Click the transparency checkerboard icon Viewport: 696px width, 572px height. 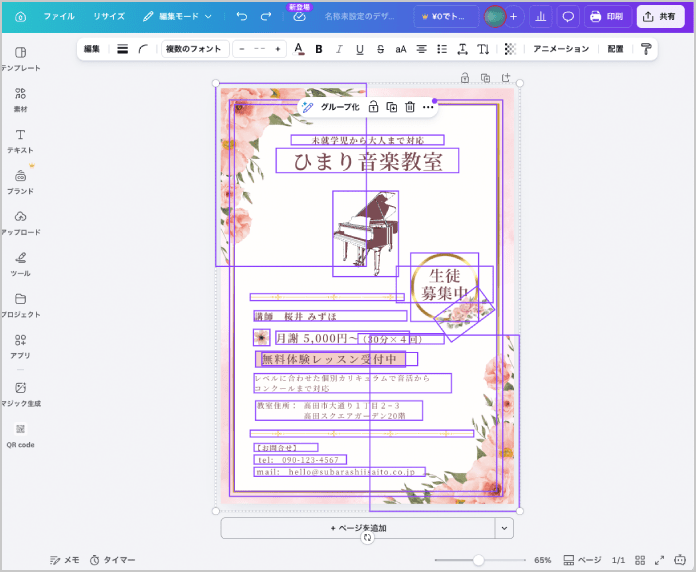tap(510, 49)
